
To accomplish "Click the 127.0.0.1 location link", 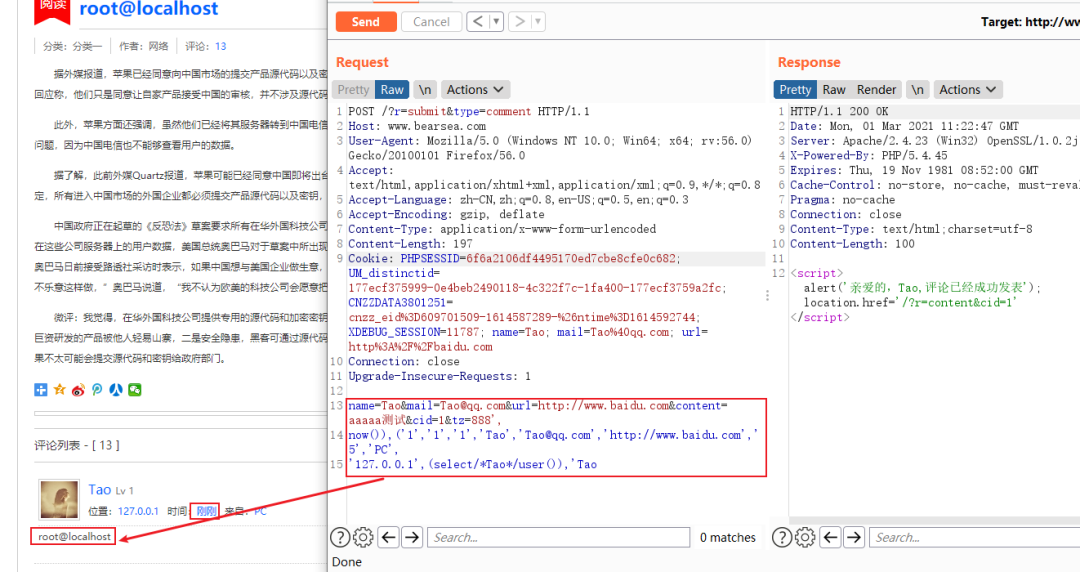I will (138, 511).
